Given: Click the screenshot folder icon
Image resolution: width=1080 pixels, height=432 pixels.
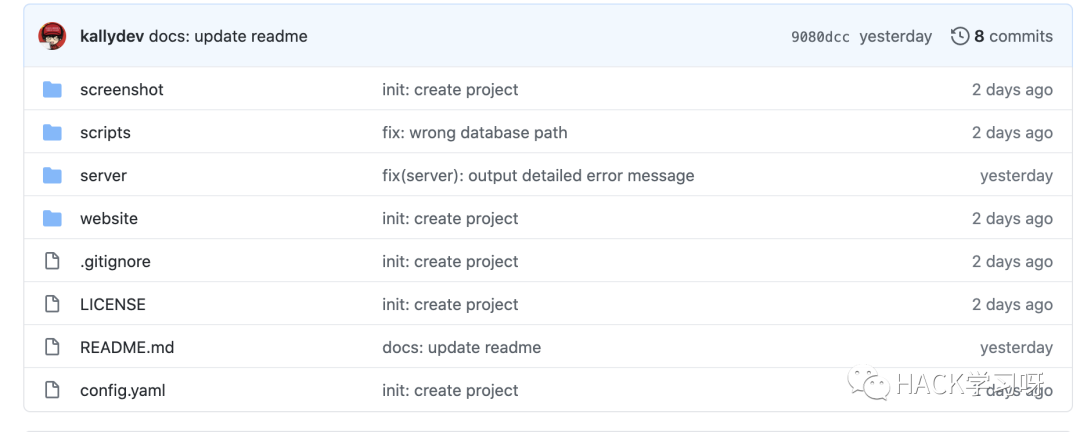Looking at the screenshot, I should click(53, 90).
